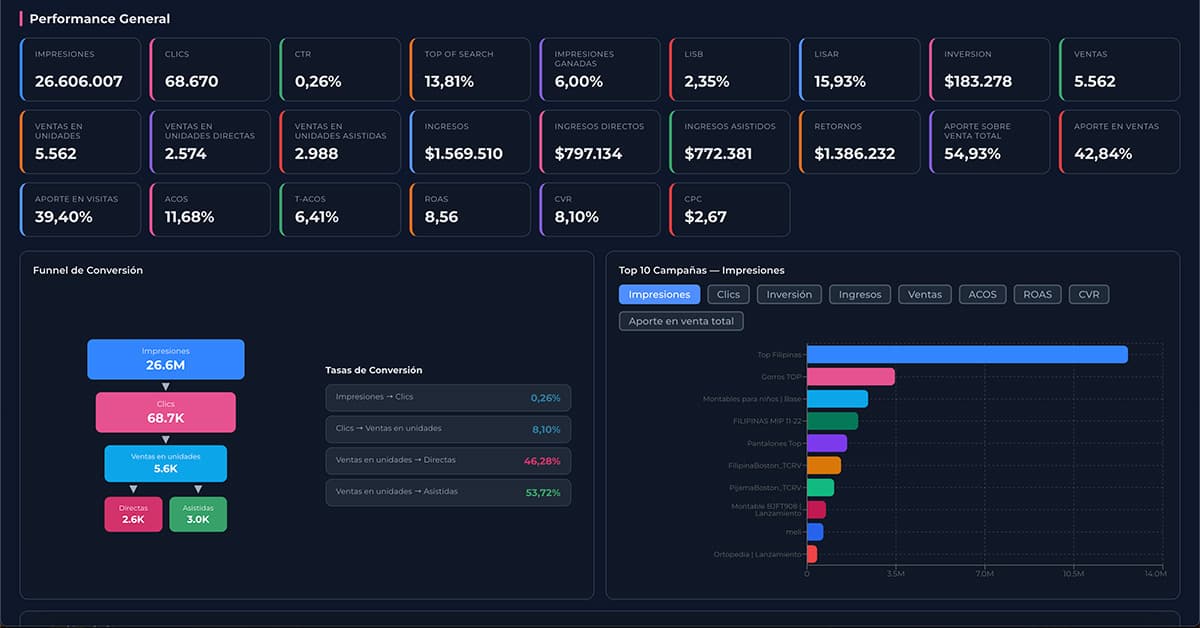Open Ventas en Unidades Directas 2.574 card

tap(210, 142)
